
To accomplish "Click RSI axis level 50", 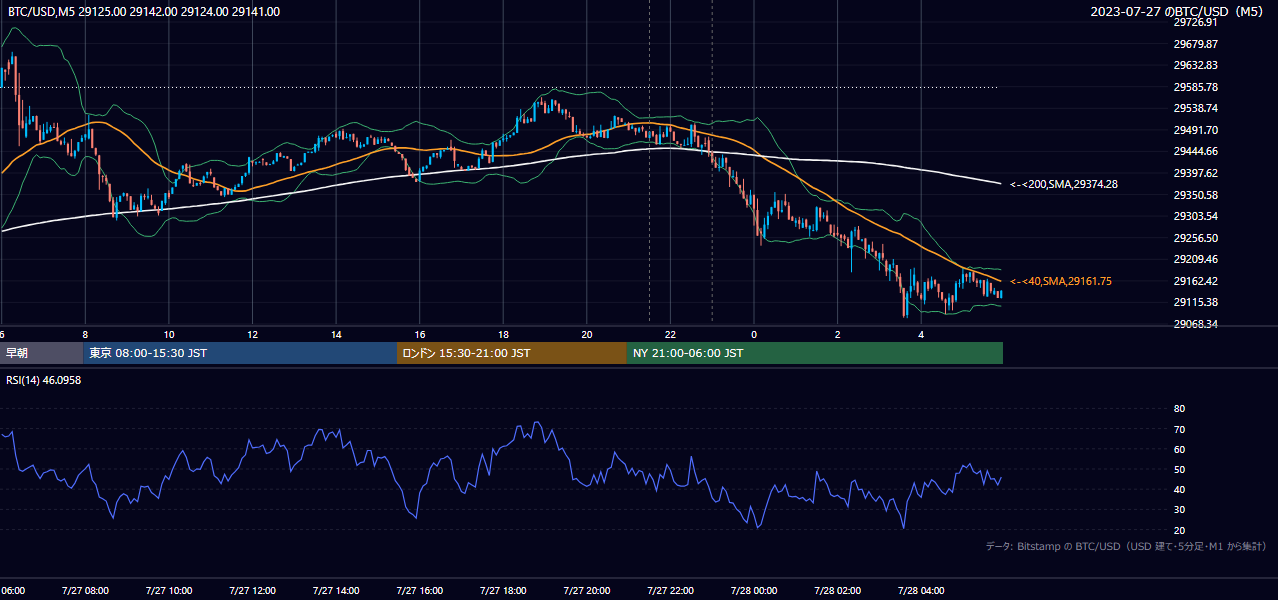I will click(x=1179, y=469).
